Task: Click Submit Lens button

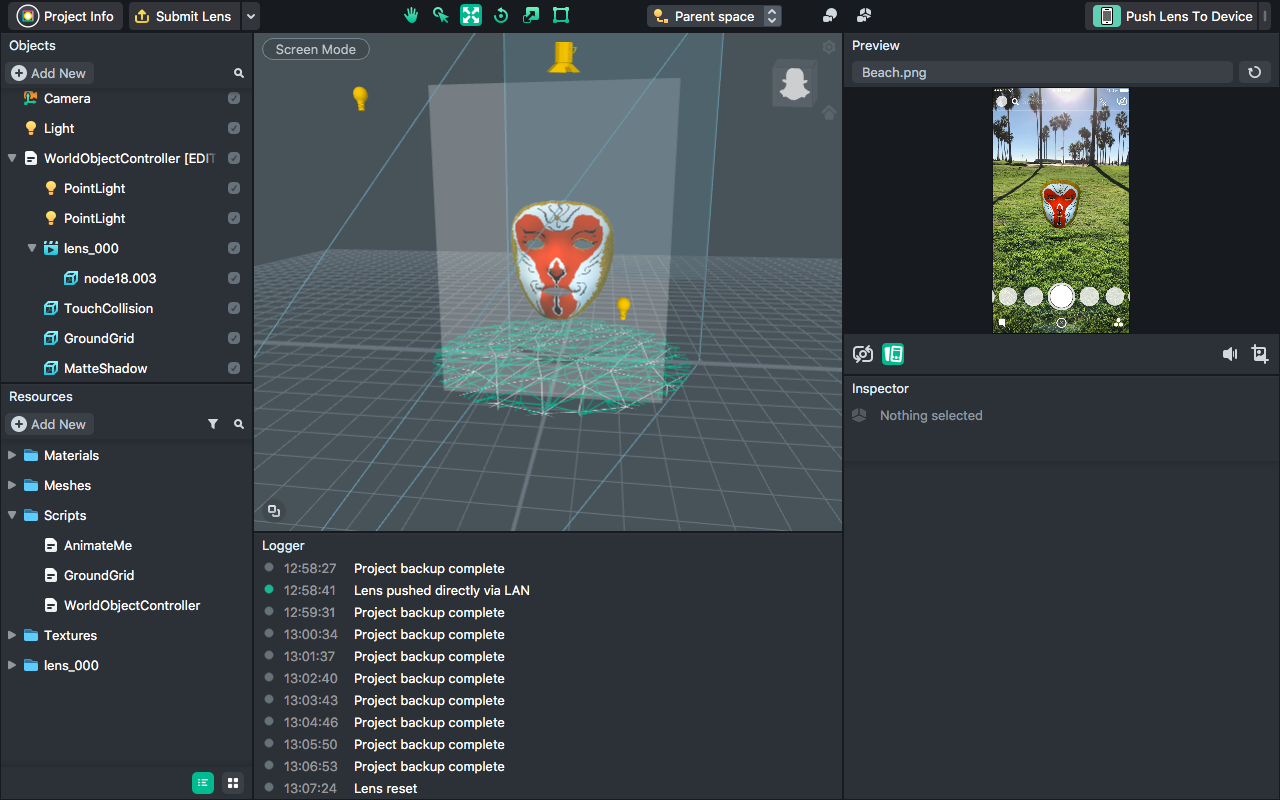Action: 185,16
